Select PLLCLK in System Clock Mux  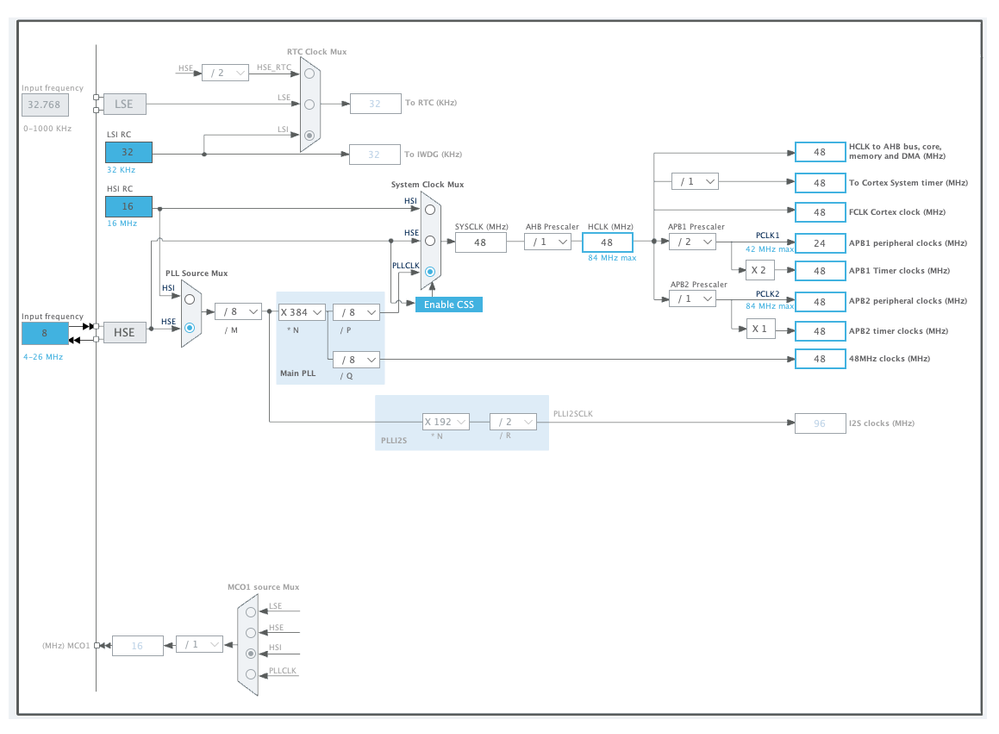click(430, 271)
